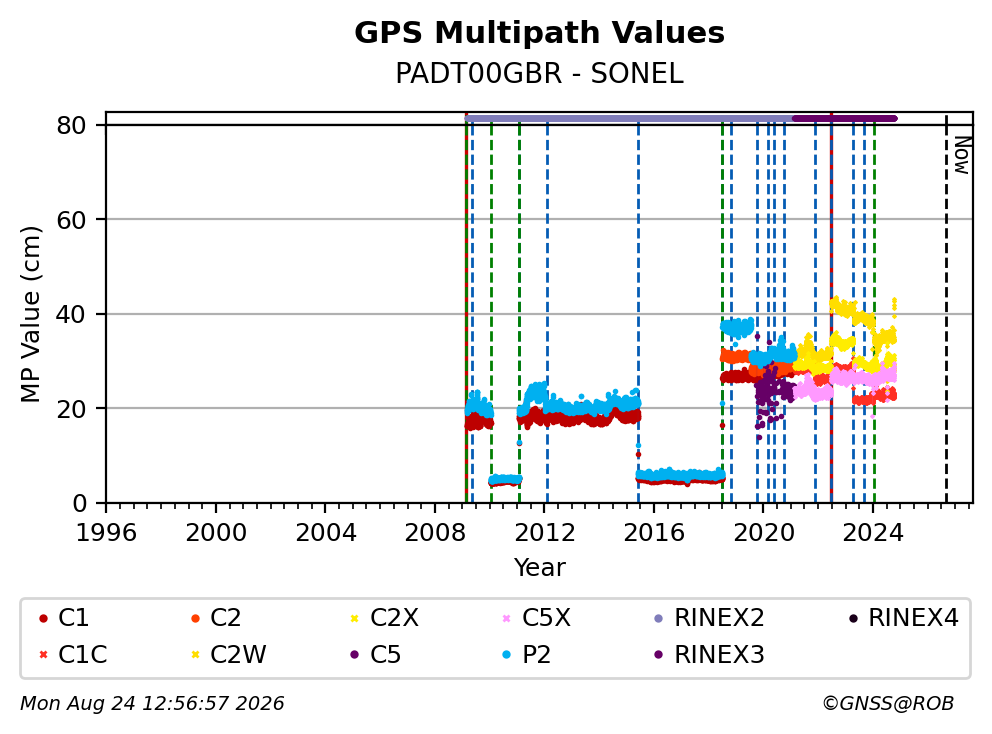Click the 20 y-axis tick label

(71, 409)
